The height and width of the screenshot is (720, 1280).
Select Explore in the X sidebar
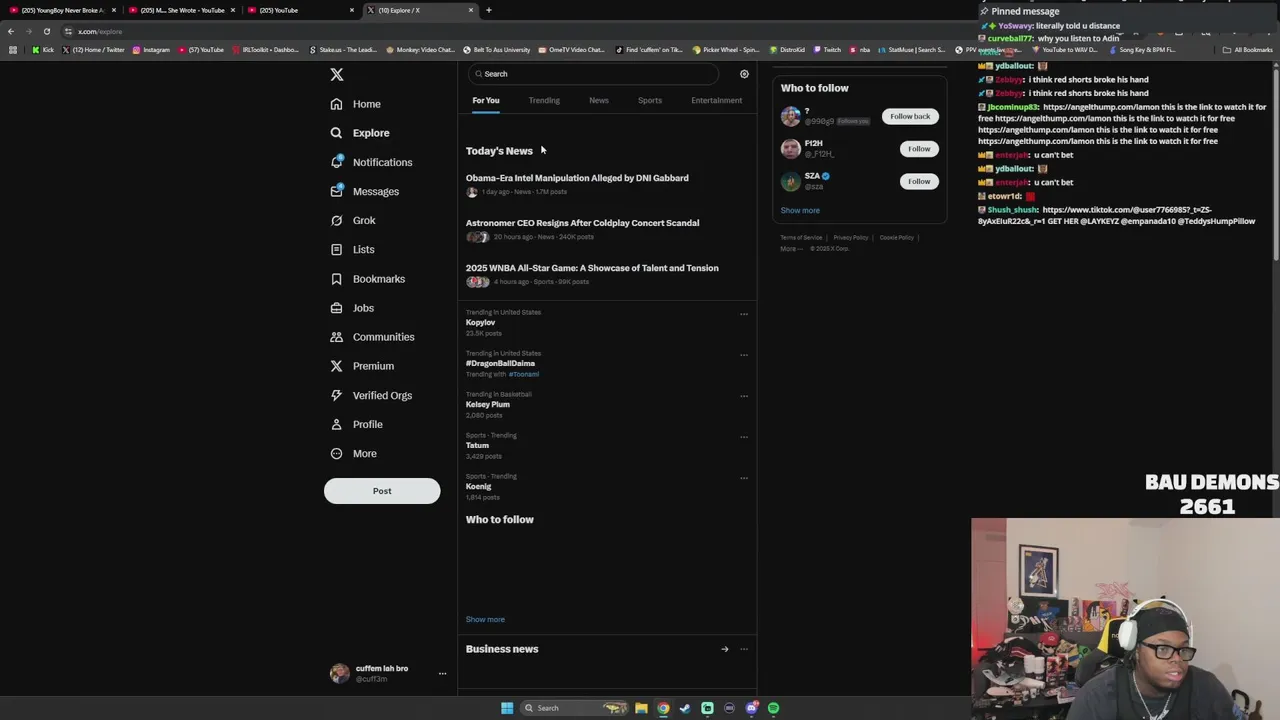(x=360, y=133)
